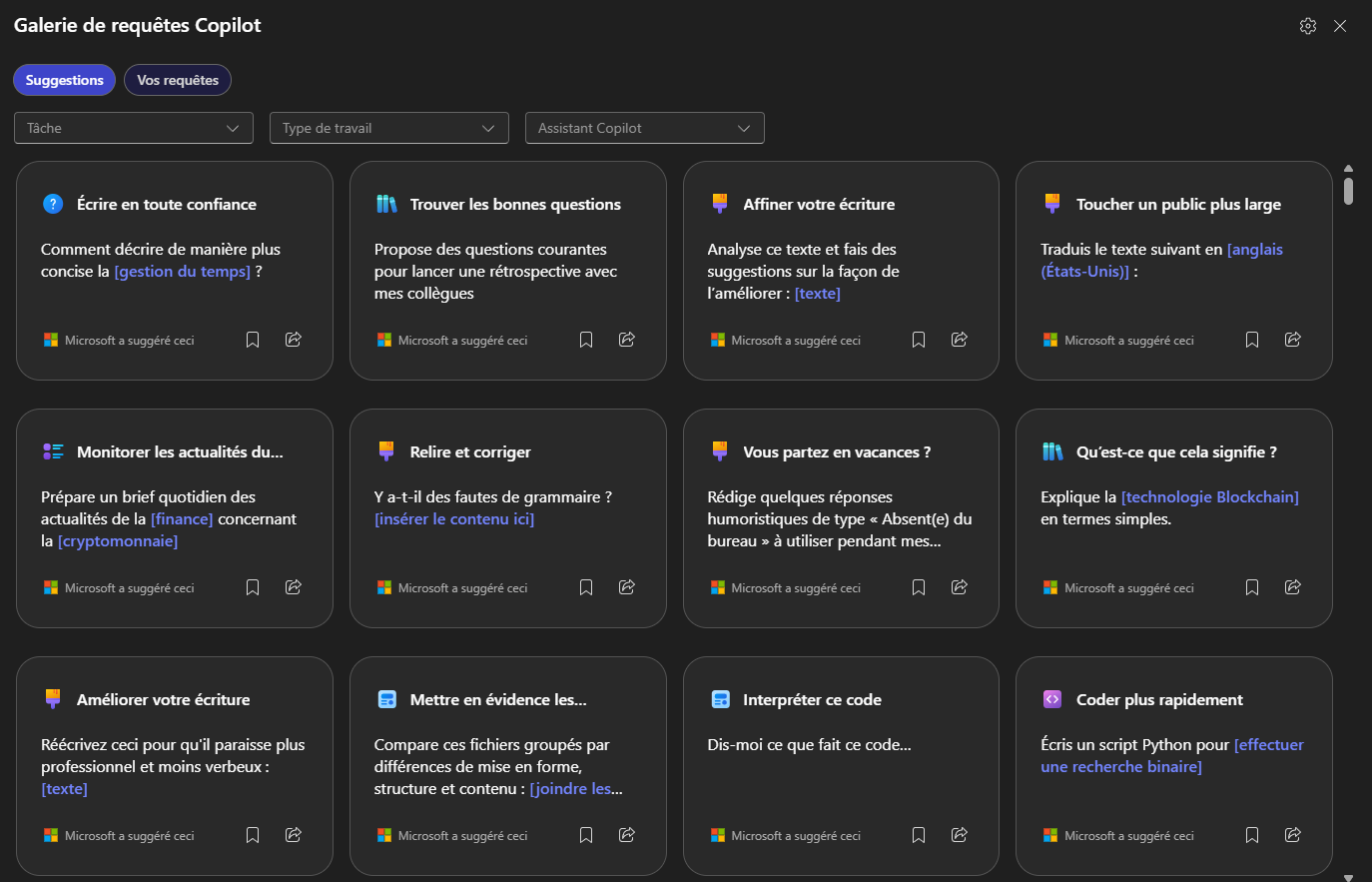This screenshot has height=882, width=1372.
Task: Save the 'Trouver les bonnes questions' prompt
Action: [586, 340]
